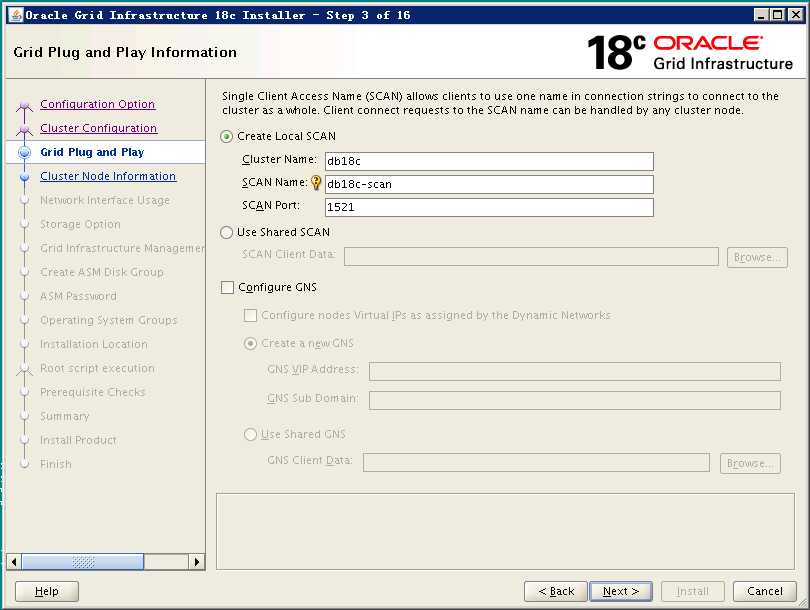Click the Installation Location step

[94, 345]
